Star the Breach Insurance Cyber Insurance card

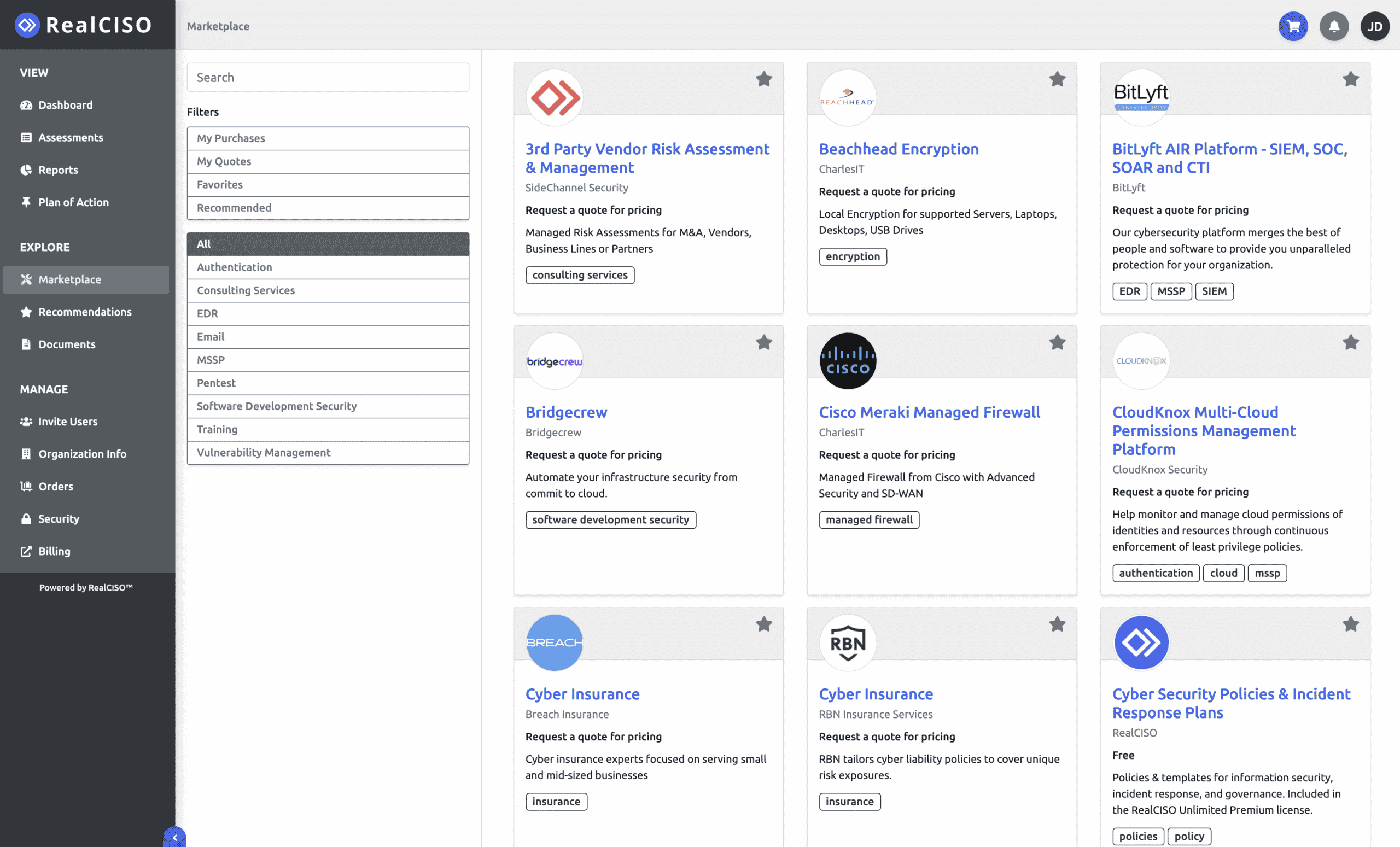pos(764,624)
